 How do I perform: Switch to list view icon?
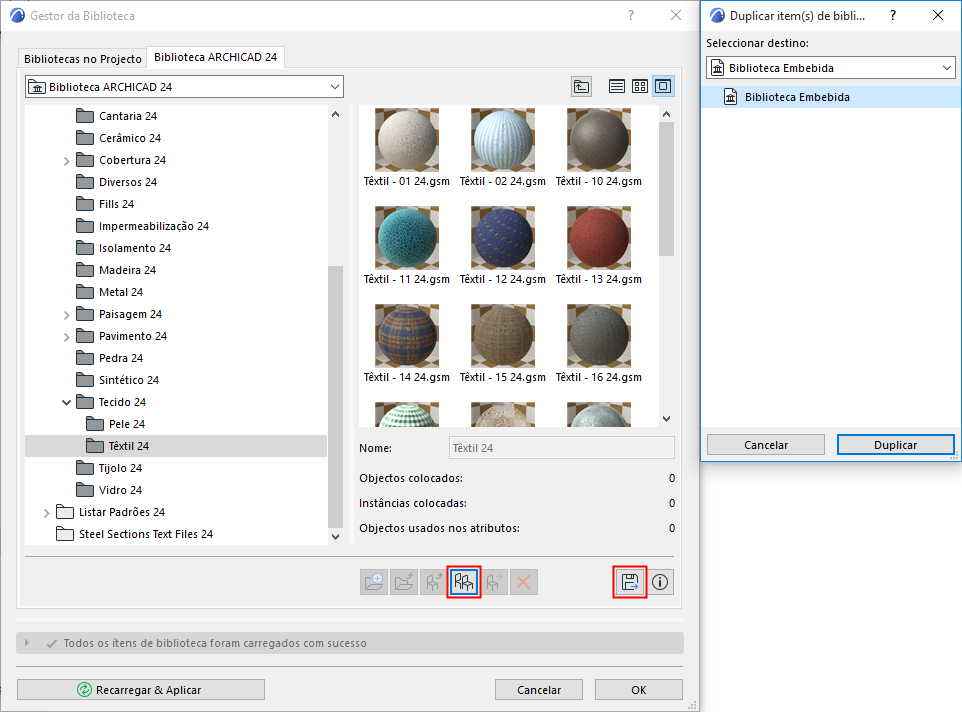click(617, 86)
